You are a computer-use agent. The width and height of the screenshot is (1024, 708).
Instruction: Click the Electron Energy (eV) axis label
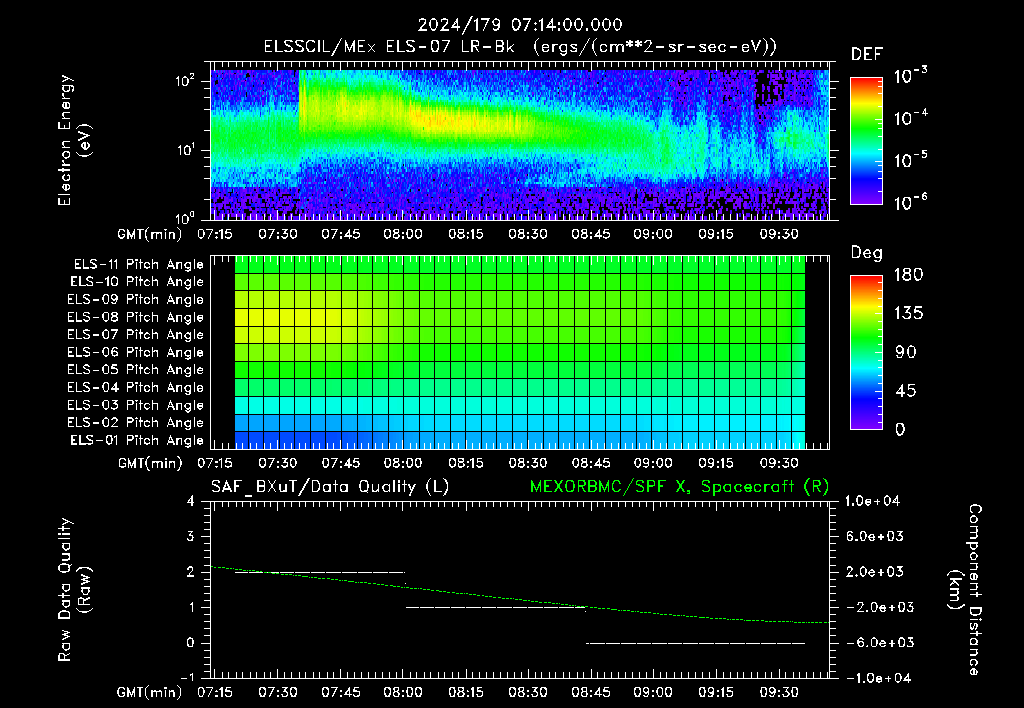(x=74, y=140)
